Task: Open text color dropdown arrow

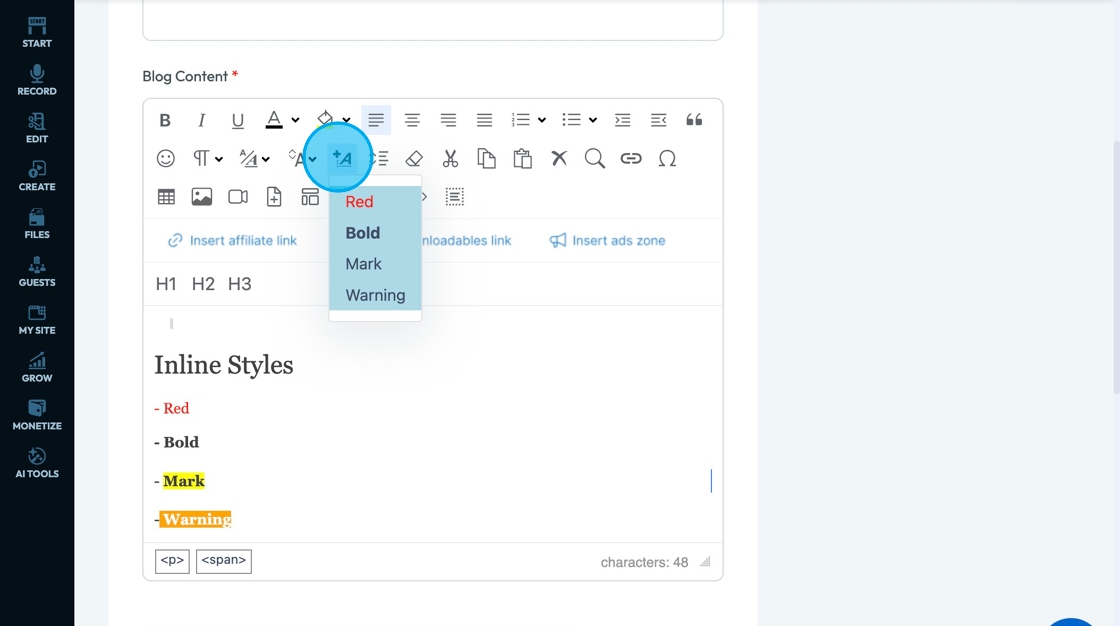Action: click(x=295, y=120)
